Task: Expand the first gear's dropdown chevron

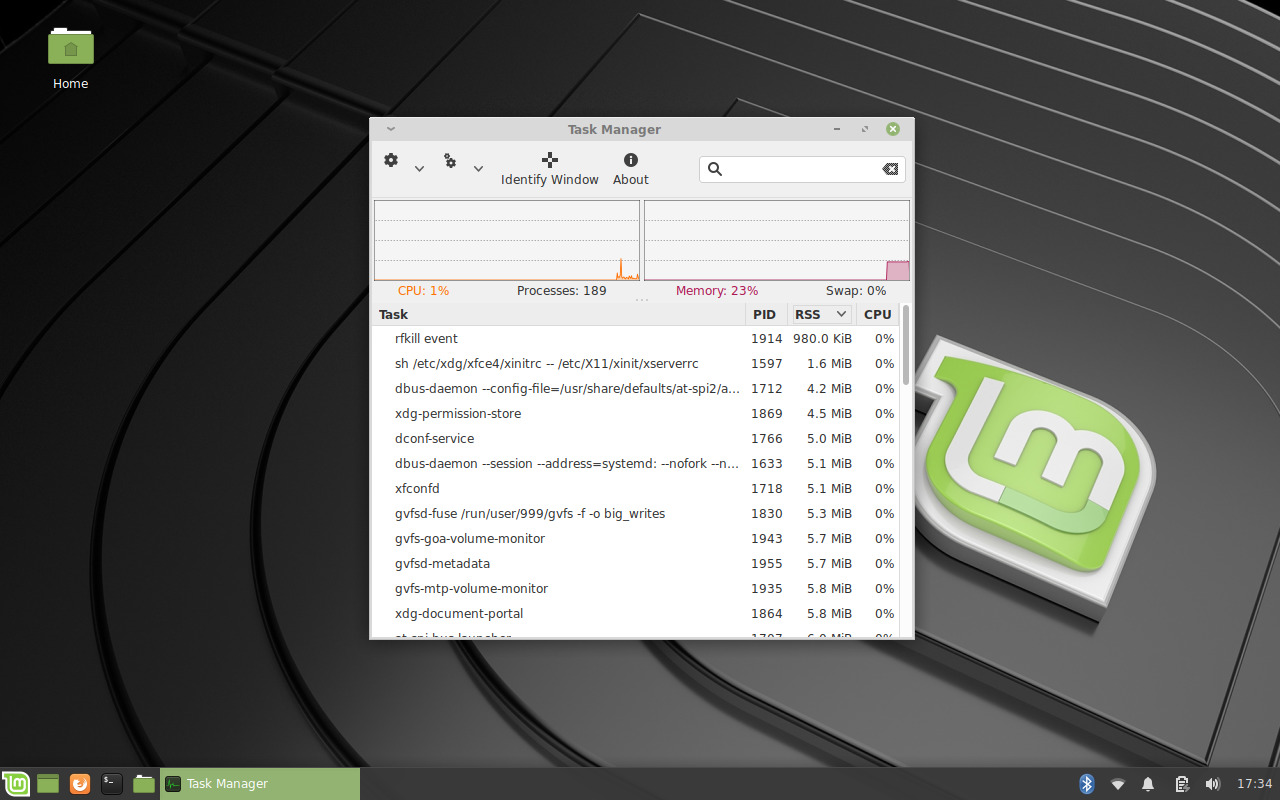Action: click(x=419, y=168)
